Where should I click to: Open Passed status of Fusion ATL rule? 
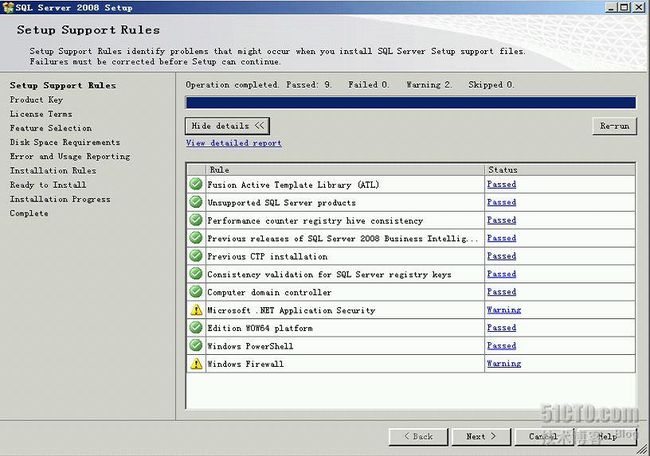502,184
